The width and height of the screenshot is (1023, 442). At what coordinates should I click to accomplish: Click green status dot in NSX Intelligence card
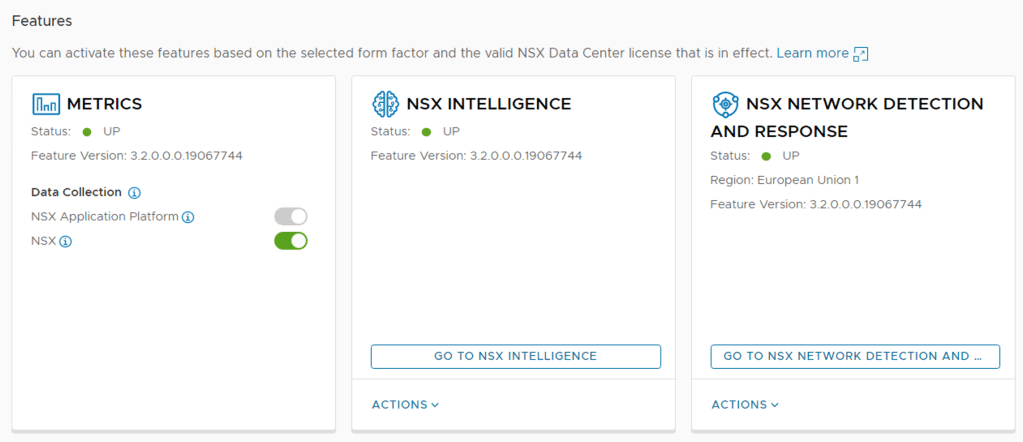[x=427, y=131]
